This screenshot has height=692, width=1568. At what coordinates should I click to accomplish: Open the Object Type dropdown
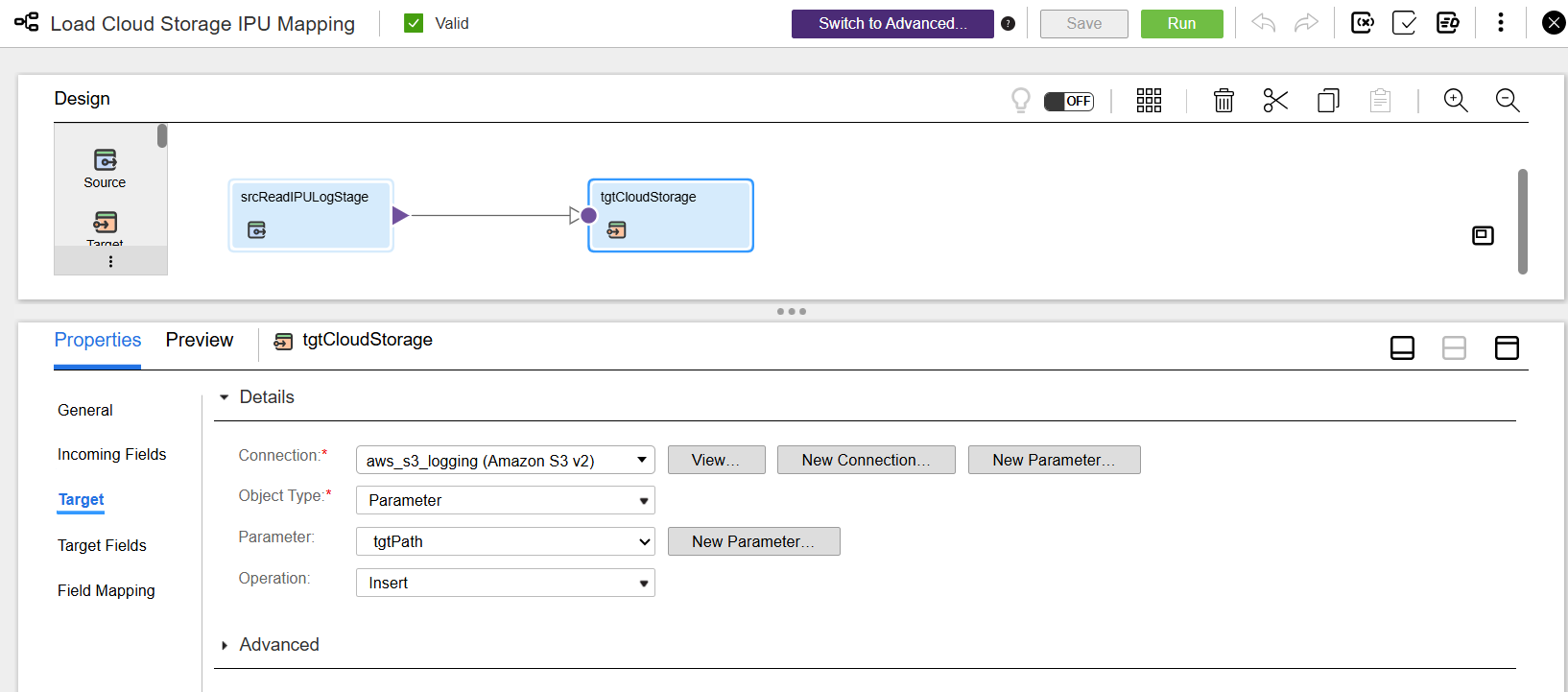tap(506, 500)
